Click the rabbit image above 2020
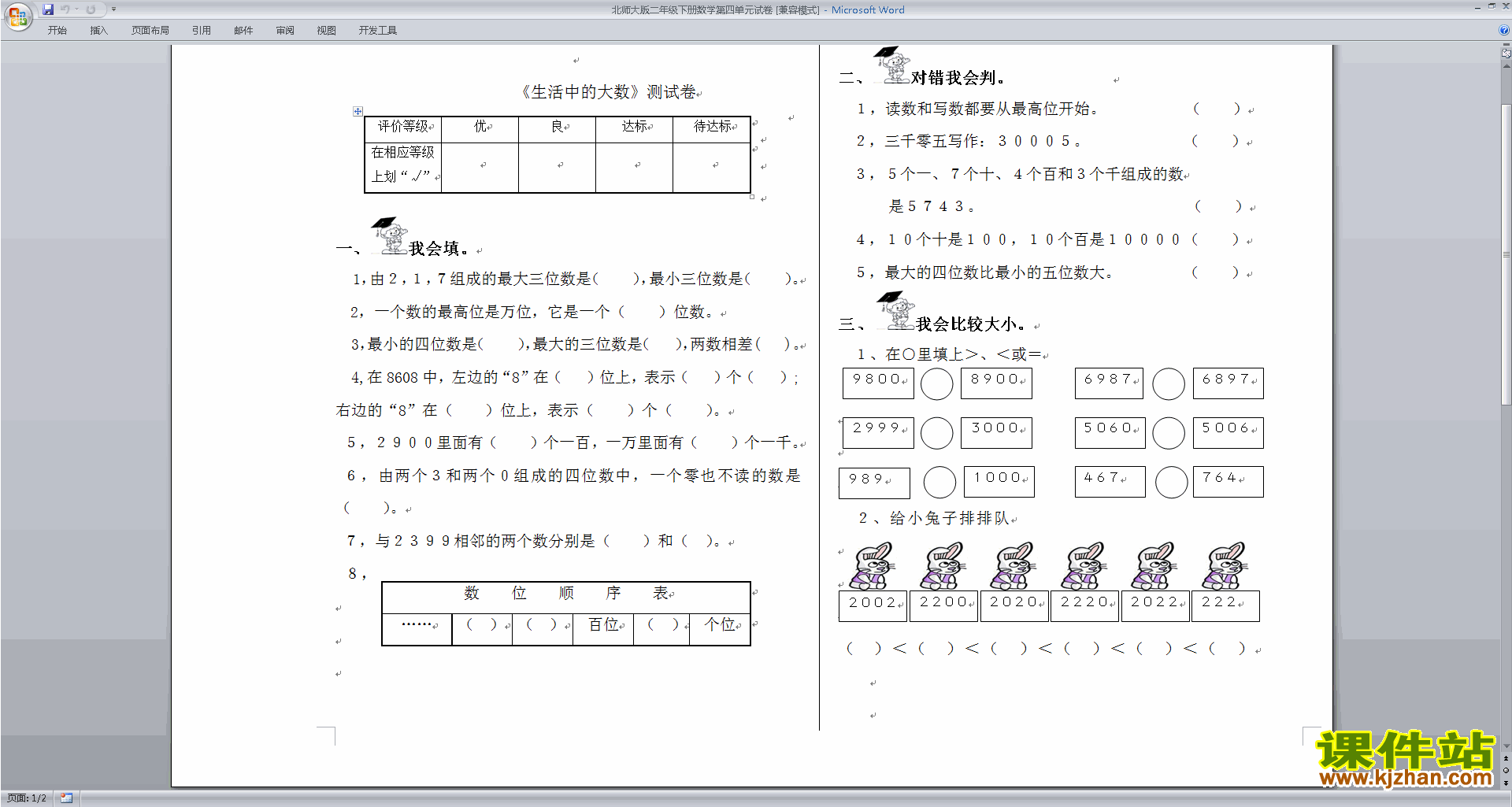 (1014, 565)
